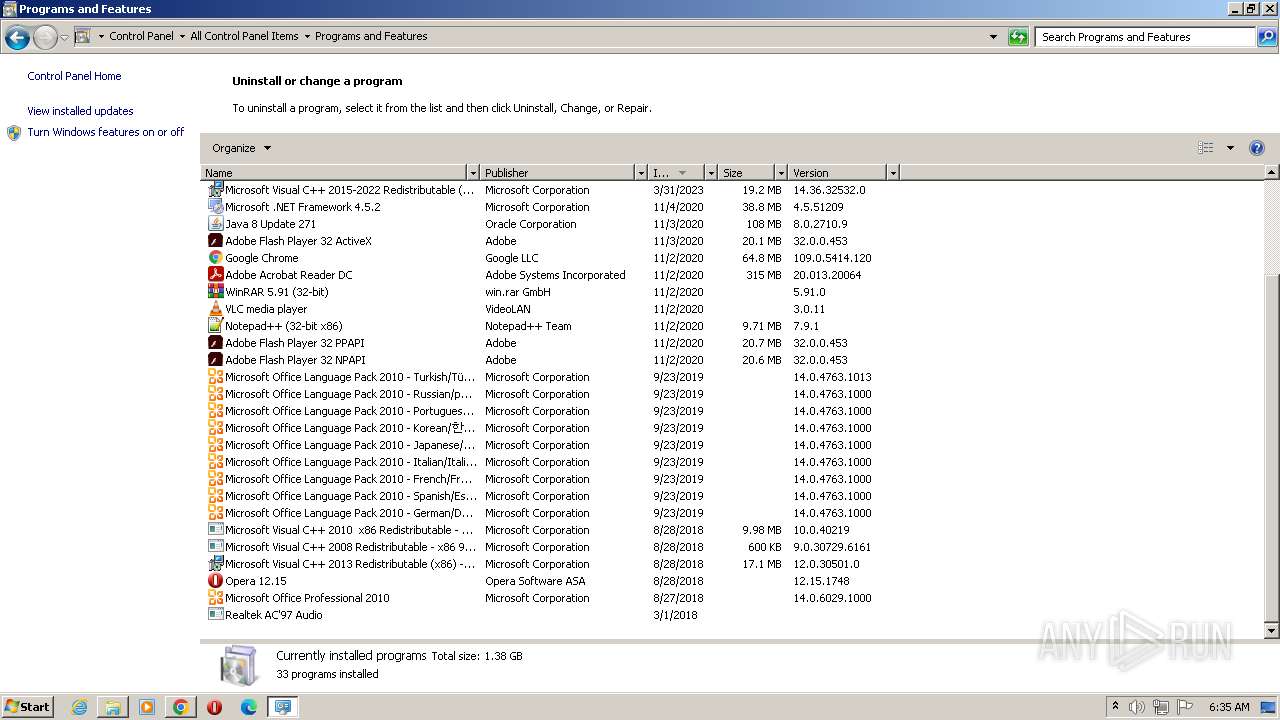Image resolution: width=1280 pixels, height=720 pixels.
Task: Select the Adobe Flash Player 32 ActiveX icon
Action: 215,241
